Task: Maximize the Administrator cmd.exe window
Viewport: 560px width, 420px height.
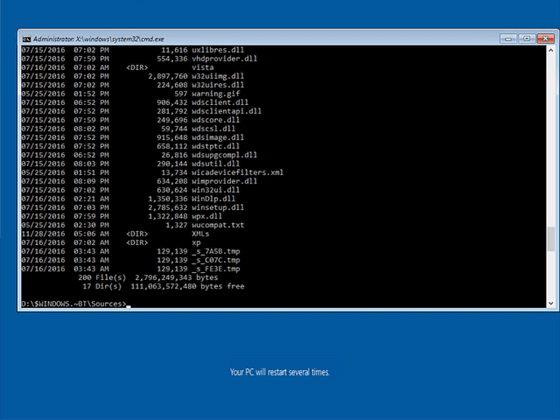Action: click(527, 39)
